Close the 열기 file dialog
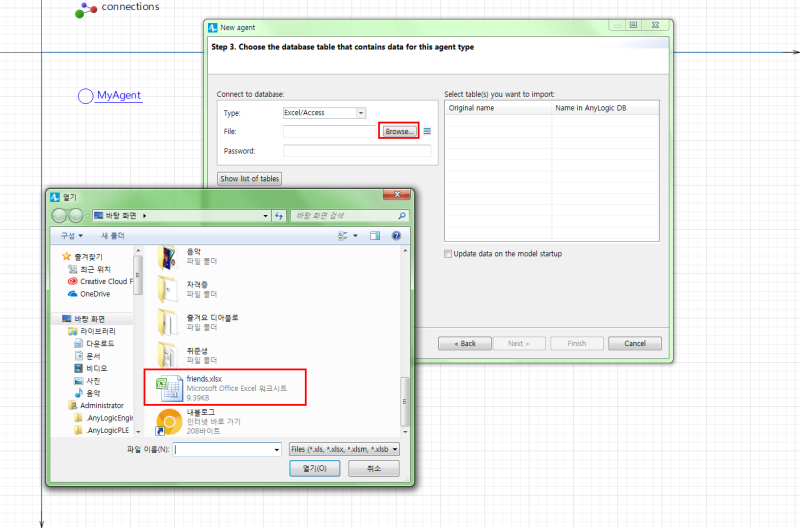The image size is (800, 528). [x=397, y=194]
